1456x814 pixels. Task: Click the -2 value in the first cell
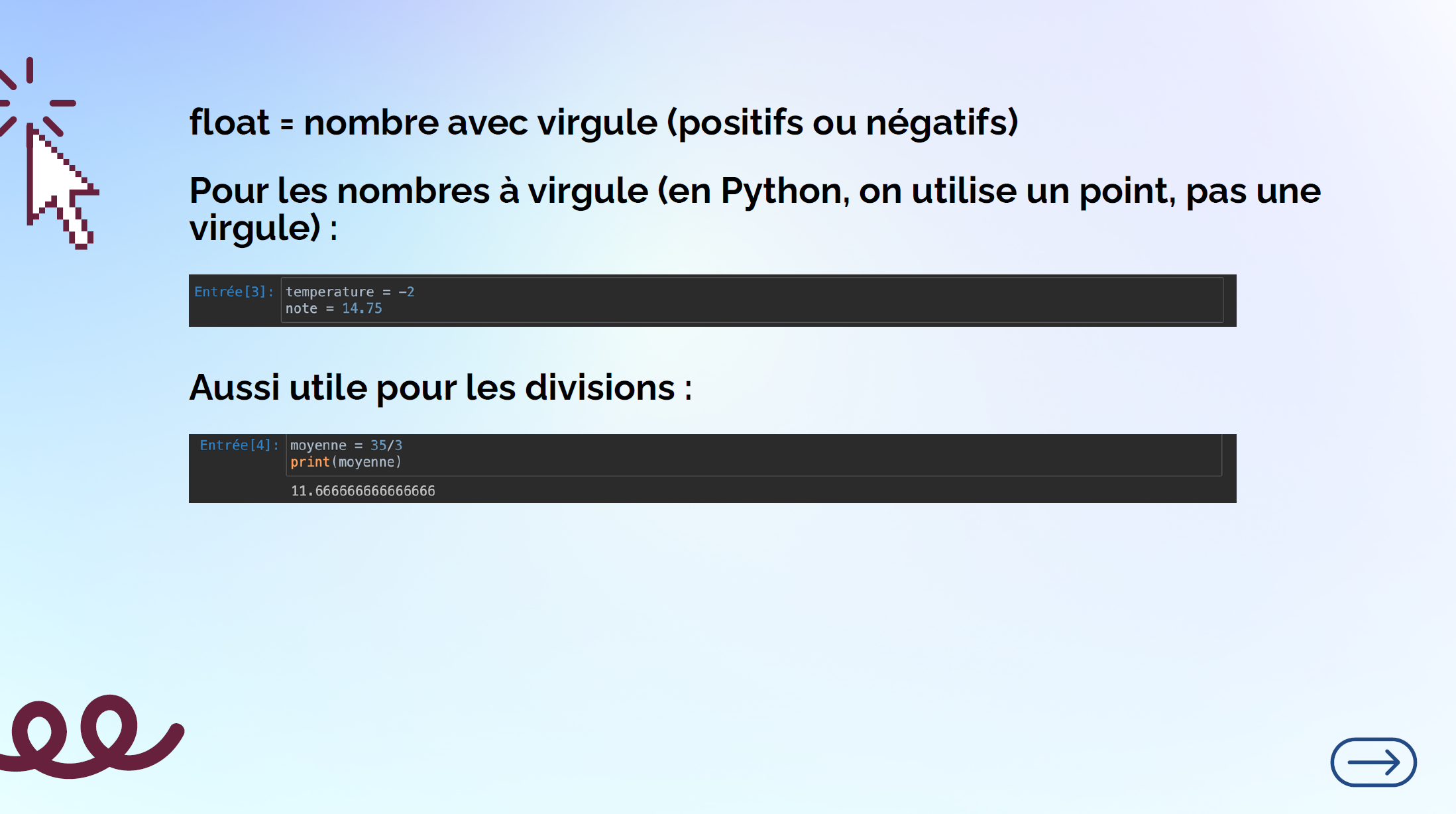coord(406,292)
